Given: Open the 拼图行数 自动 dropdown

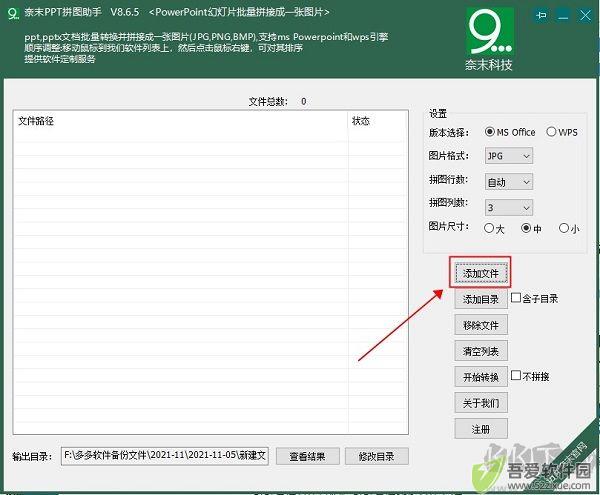Looking at the screenshot, I should (509, 182).
